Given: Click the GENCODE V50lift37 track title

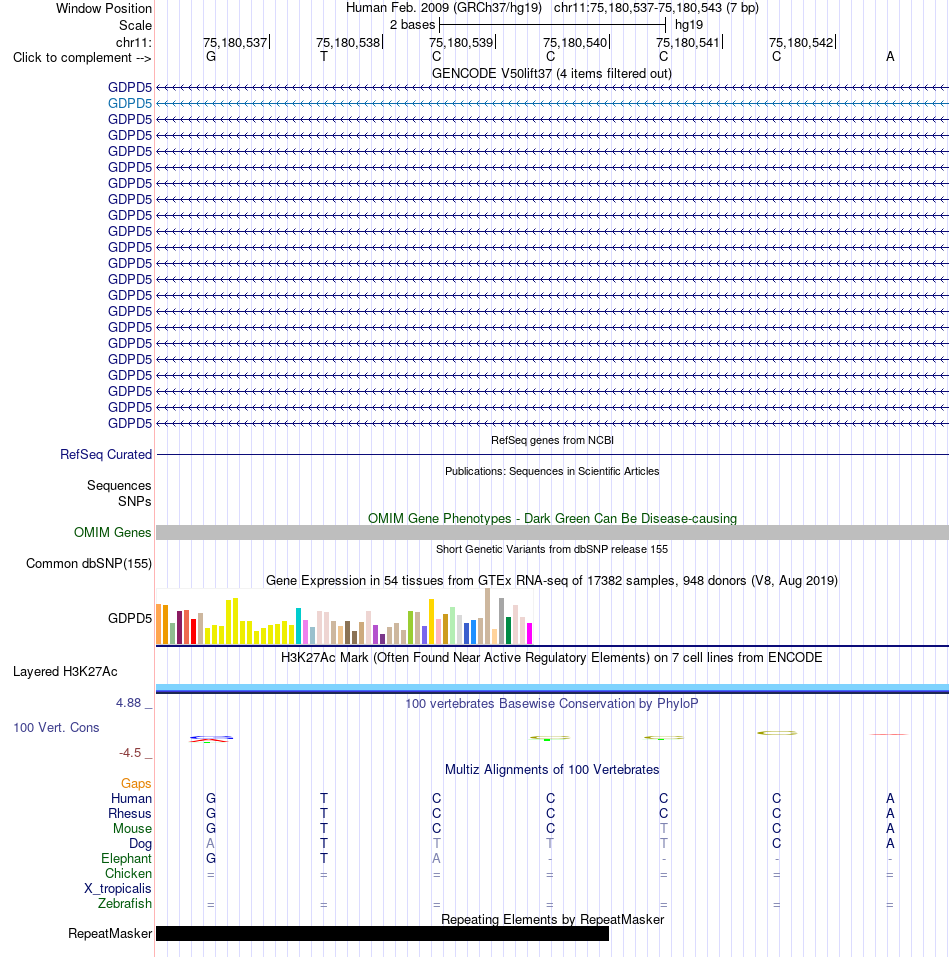Looking at the screenshot, I should (552, 73).
